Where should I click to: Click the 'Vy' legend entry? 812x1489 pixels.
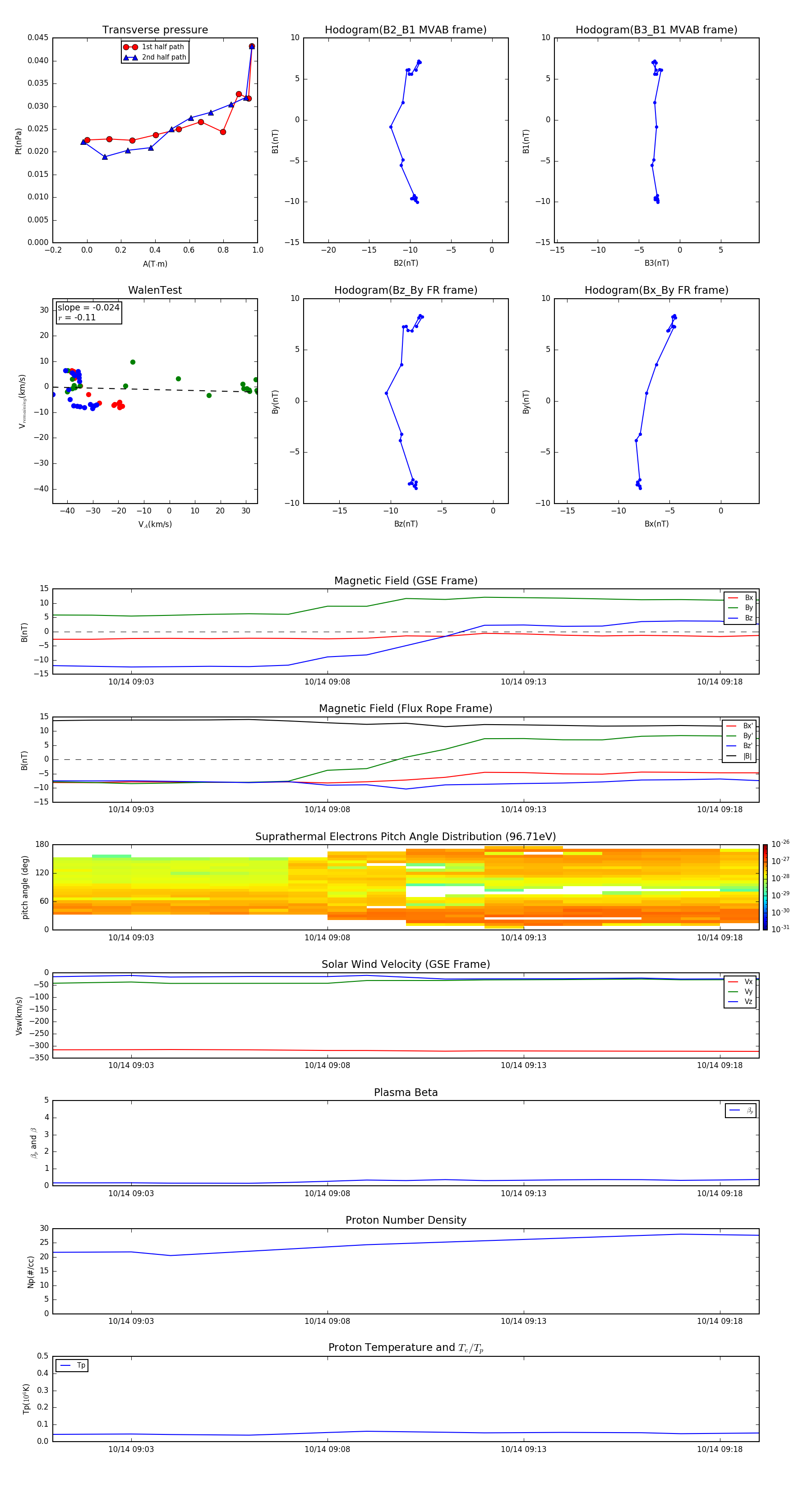pyautogui.click(x=741, y=992)
